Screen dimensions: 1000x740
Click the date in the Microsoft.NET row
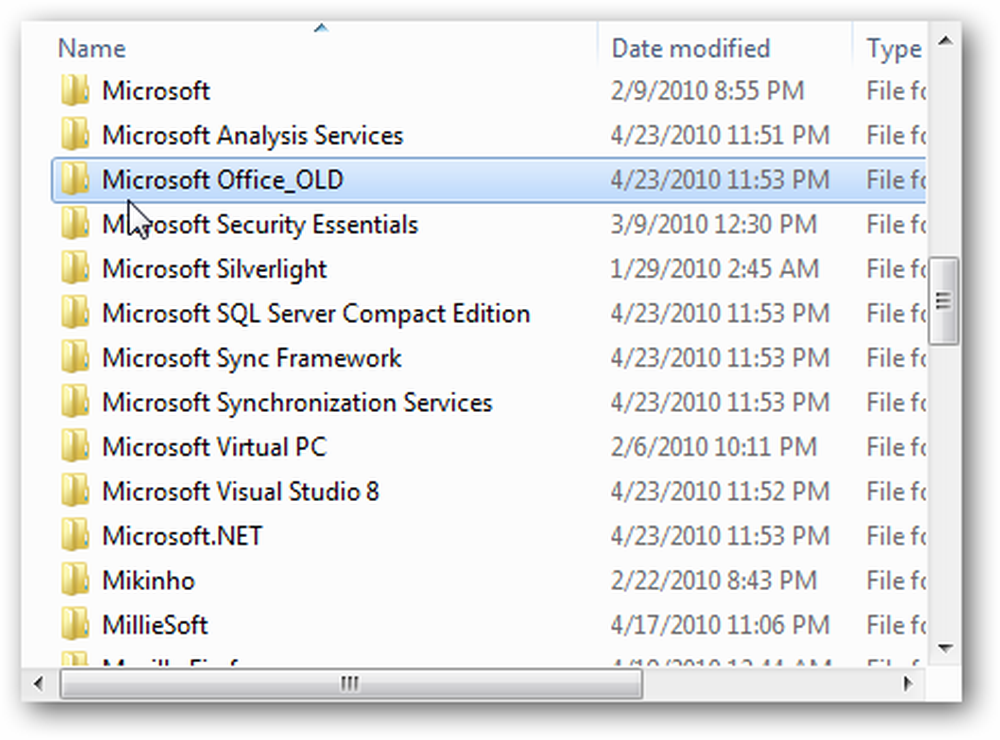pyautogui.click(x=720, y=536)
